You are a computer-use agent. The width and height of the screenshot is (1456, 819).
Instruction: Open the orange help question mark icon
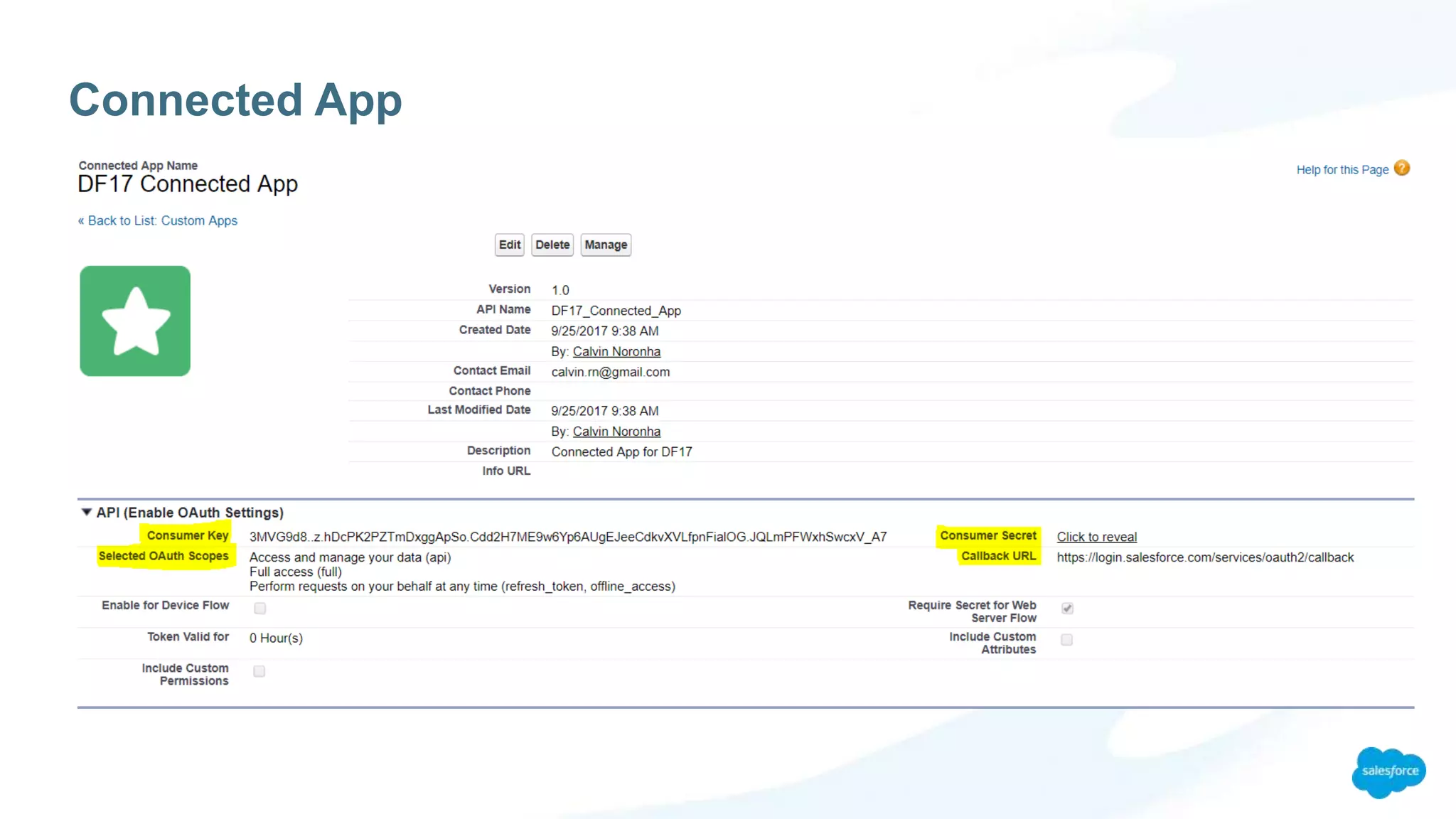point(1401,168)
